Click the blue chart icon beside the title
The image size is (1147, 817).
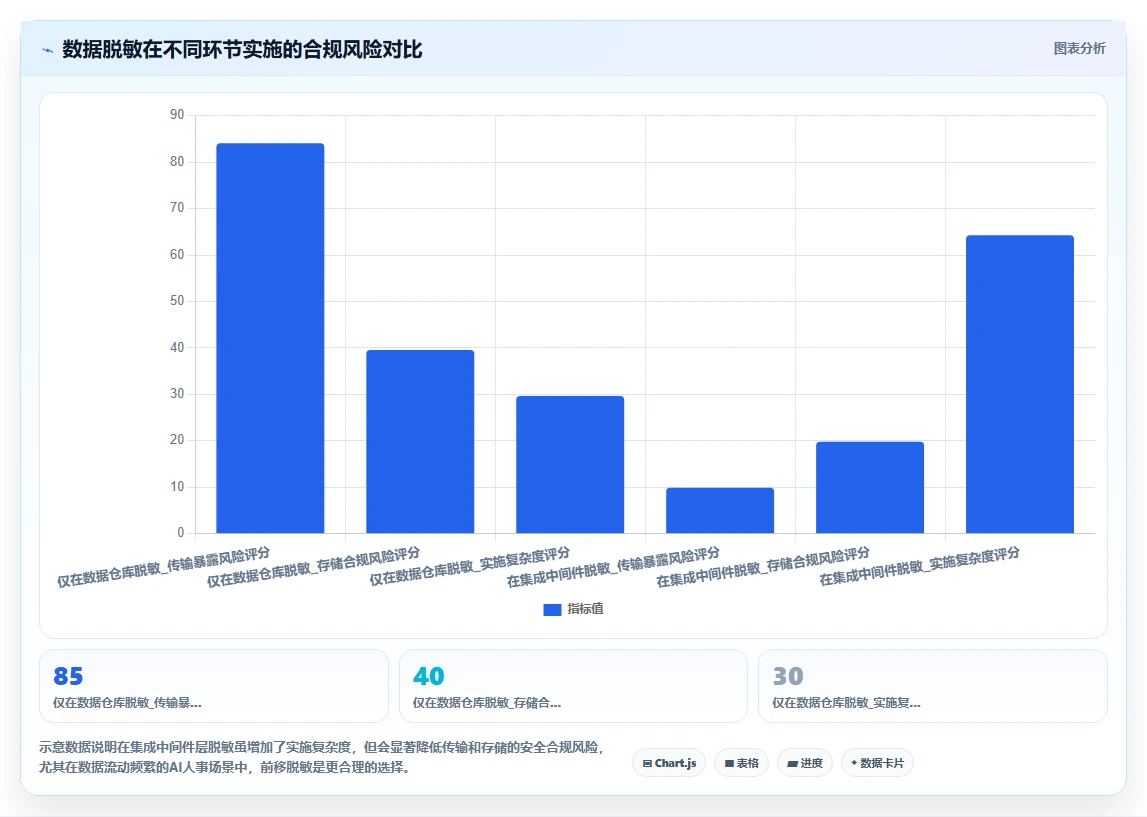click(48, 50)
